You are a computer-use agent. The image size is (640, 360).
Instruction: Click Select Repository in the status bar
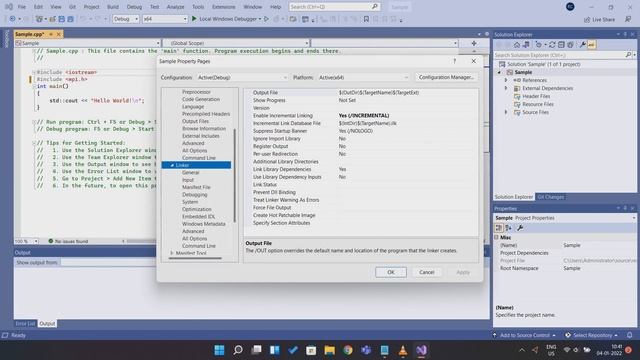tap(592, 336)
